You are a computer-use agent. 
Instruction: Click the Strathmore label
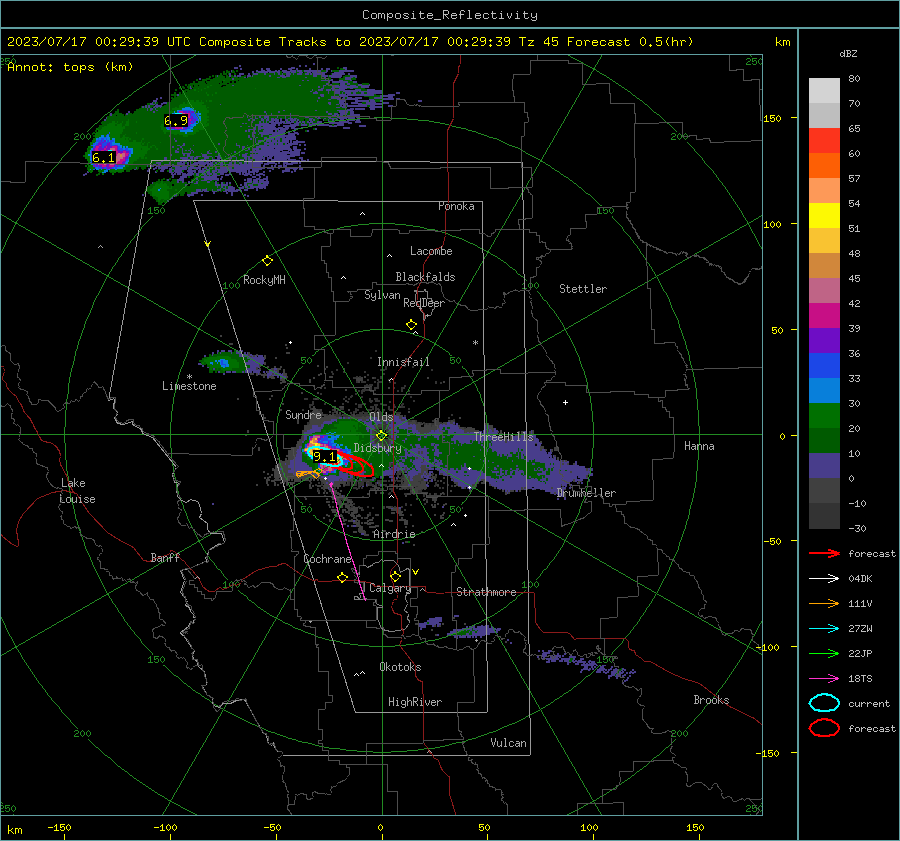(x=486, y=592)
